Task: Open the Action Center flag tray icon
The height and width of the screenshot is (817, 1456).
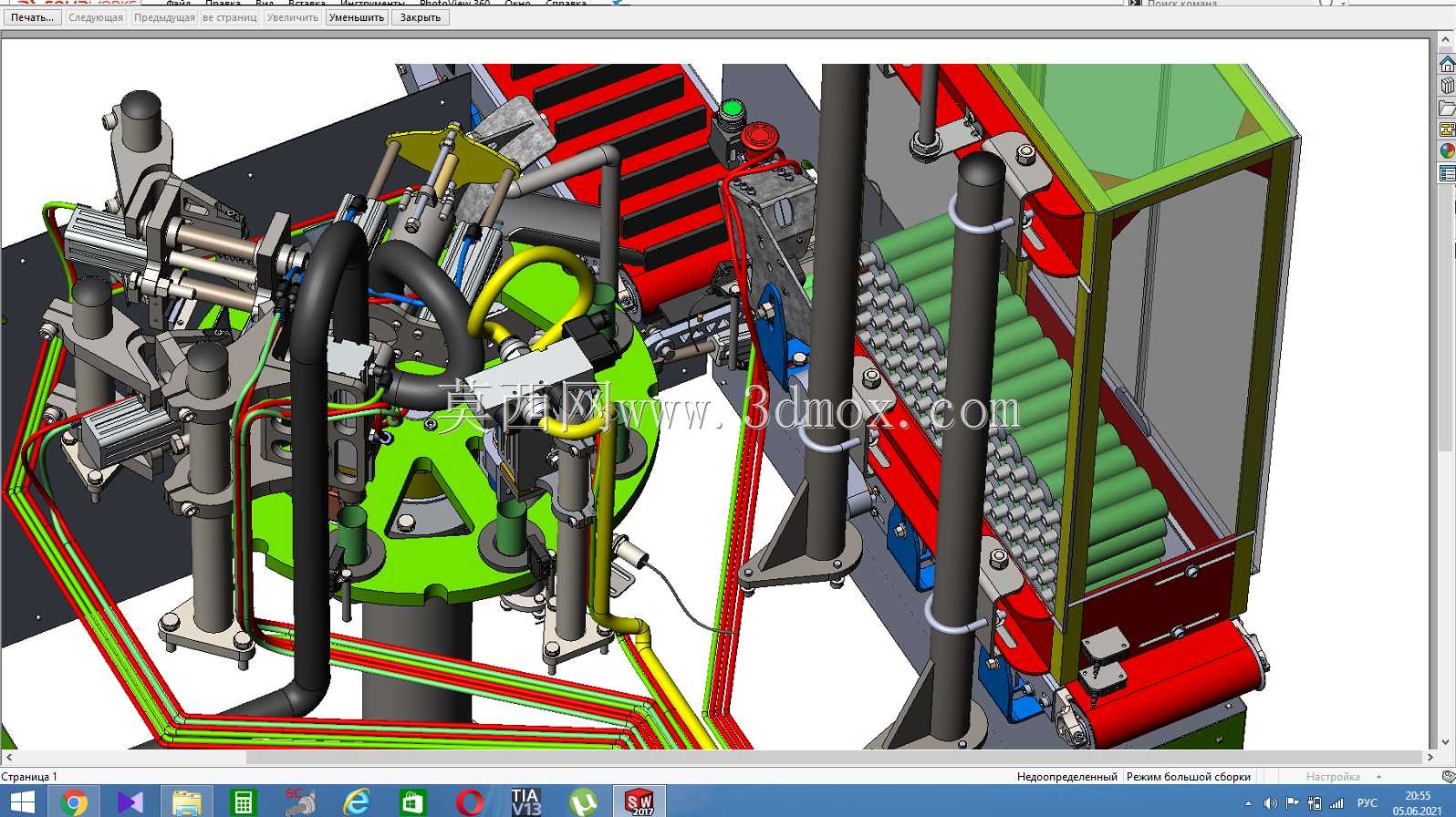Action: click(x=1292, y=803)
